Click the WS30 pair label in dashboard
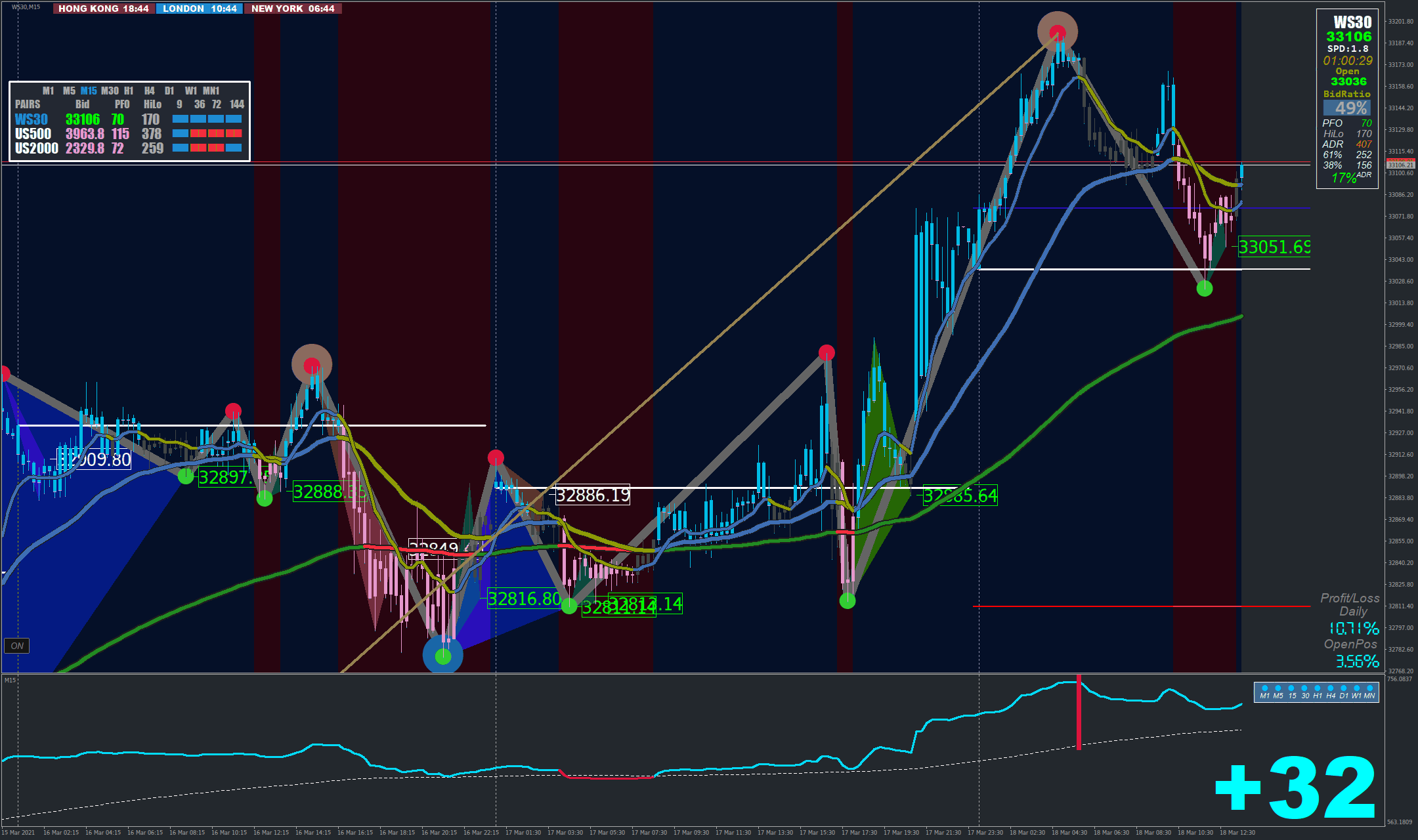The width and height of the screenshot is (1418, 840). pos(31,119)
